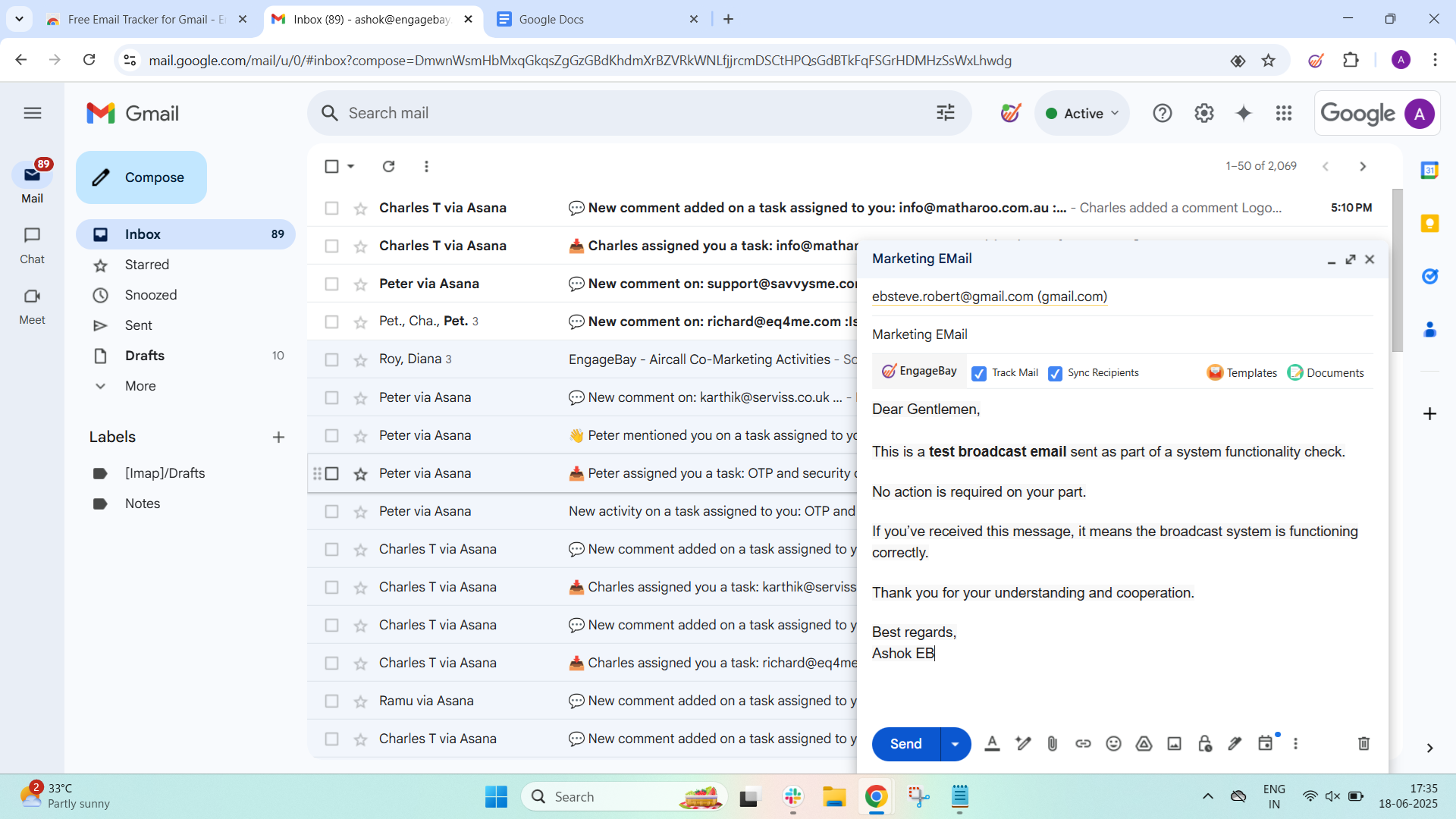1456x819 pixels.
Task: Toggle confidential mode lock icon
Action: click(x=1204, y=744)
